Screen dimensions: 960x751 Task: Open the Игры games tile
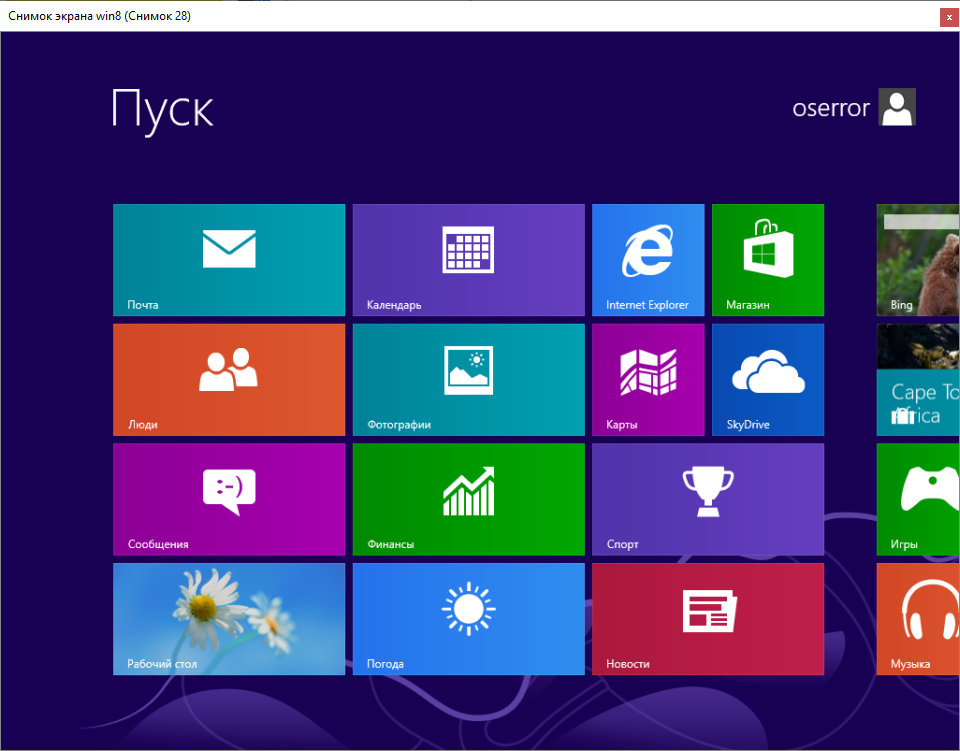click(x=918, y=499)
